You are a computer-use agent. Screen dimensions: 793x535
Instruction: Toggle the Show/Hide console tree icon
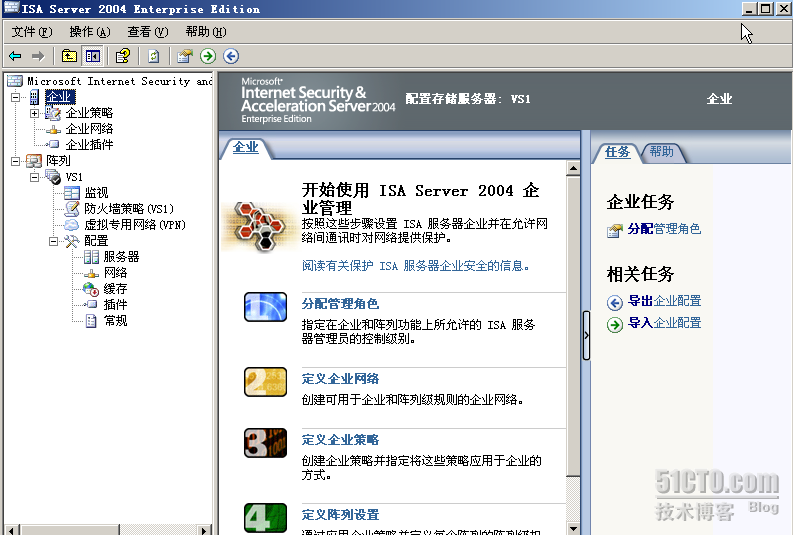93,56
